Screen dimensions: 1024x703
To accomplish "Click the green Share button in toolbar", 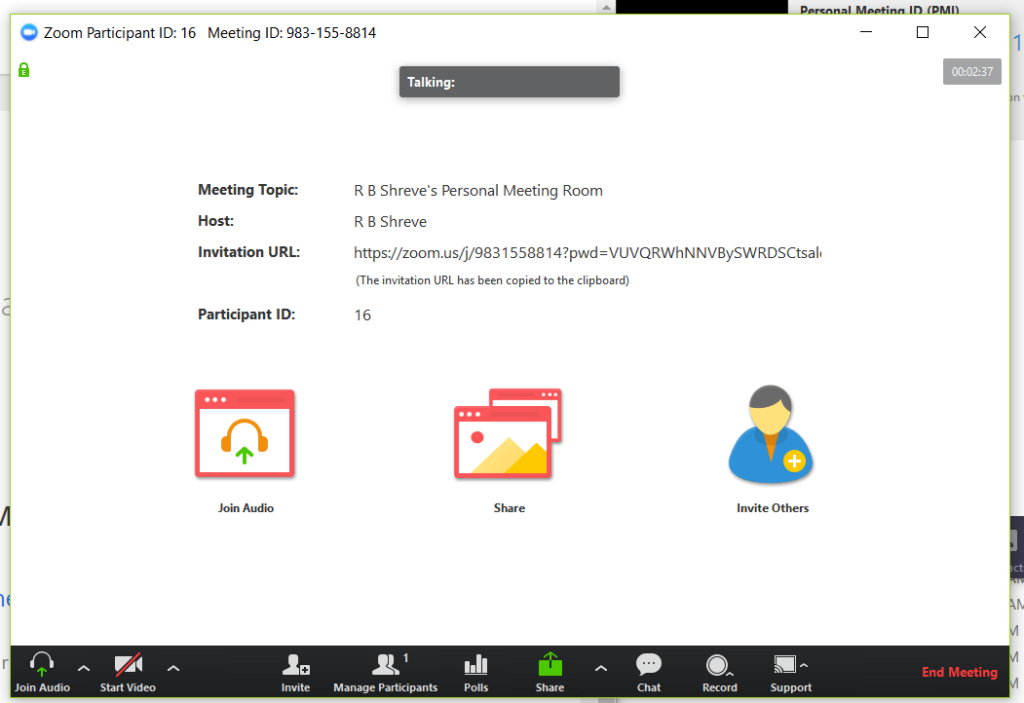I will click(x=550, y=672).
